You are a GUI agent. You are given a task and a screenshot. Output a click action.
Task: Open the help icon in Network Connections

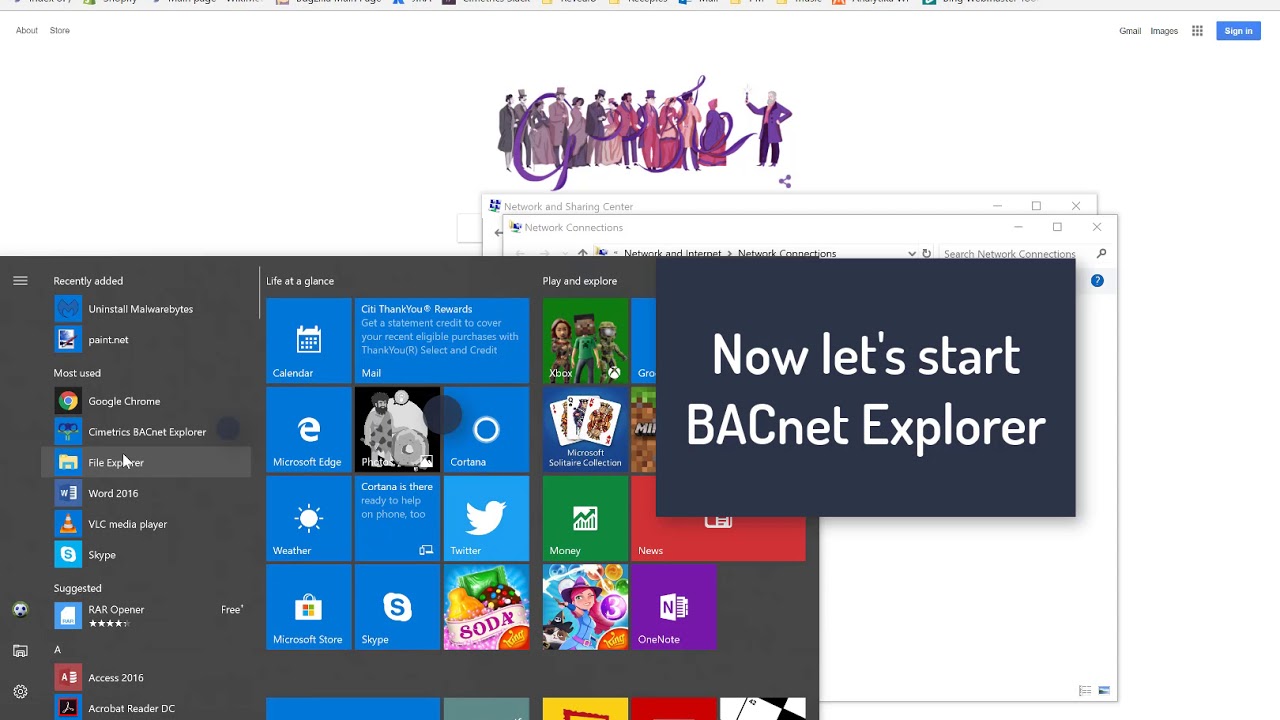pyautogui.click(x=1097, y=281)
